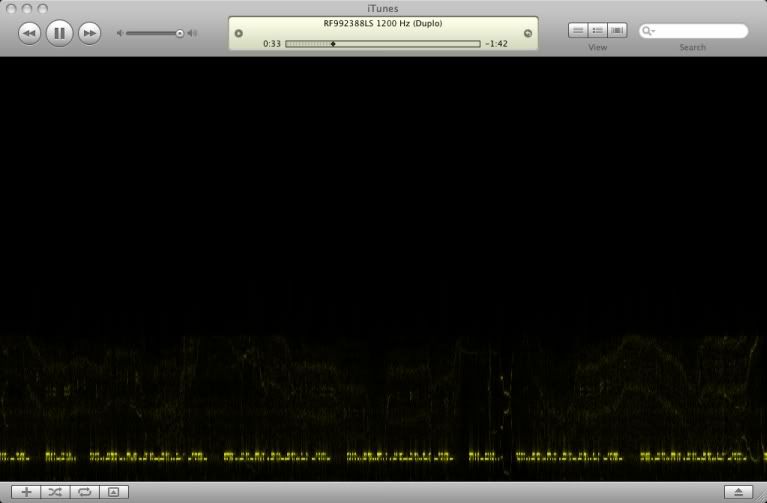Skip back to the previous track
This screenshot has height=503, width=767.
(x=29, y=33)
